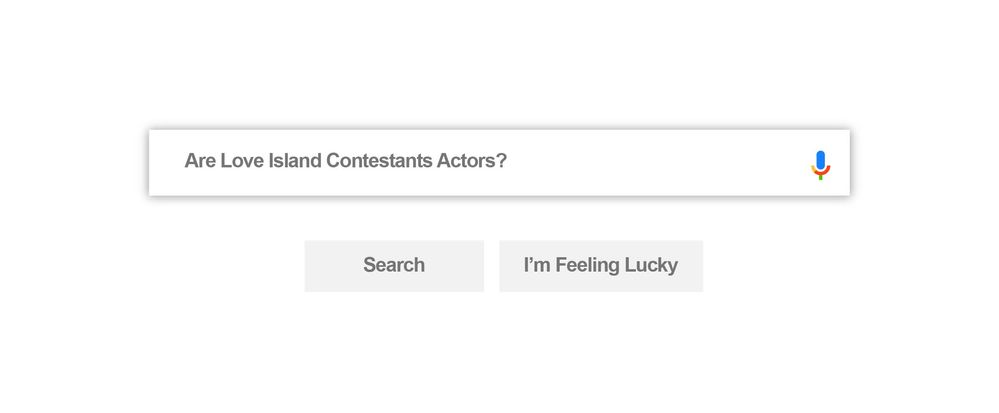Screen dimensions: 999x413
Task: Try your luck with I'm Feeling Lucky
Action: 601,266
